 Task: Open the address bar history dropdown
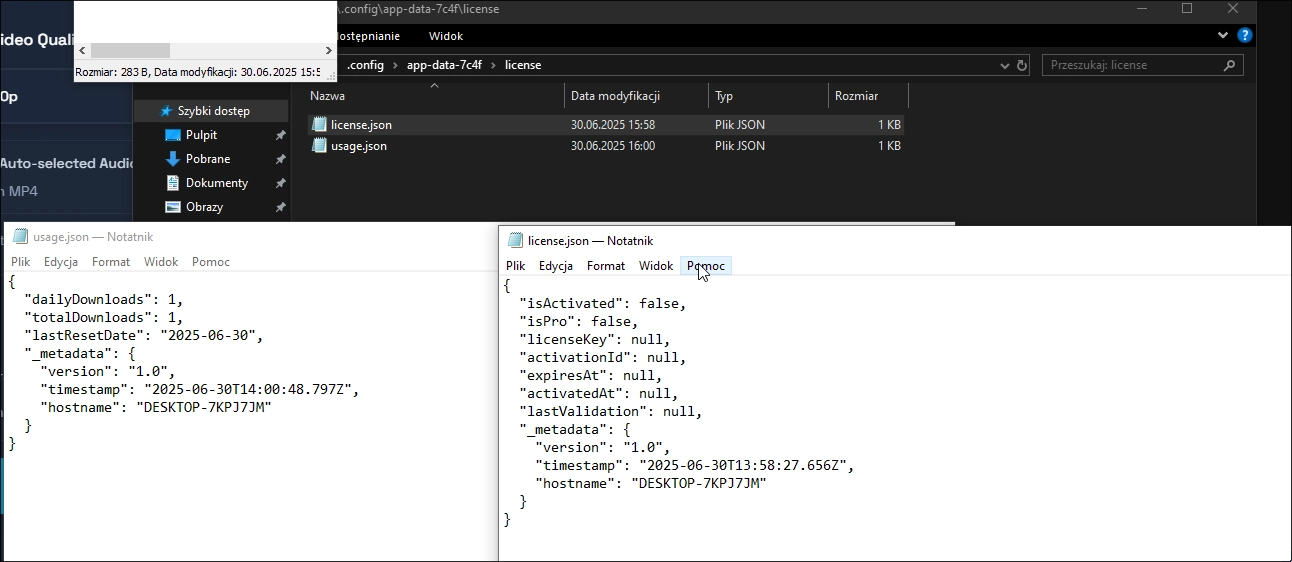1005,66
